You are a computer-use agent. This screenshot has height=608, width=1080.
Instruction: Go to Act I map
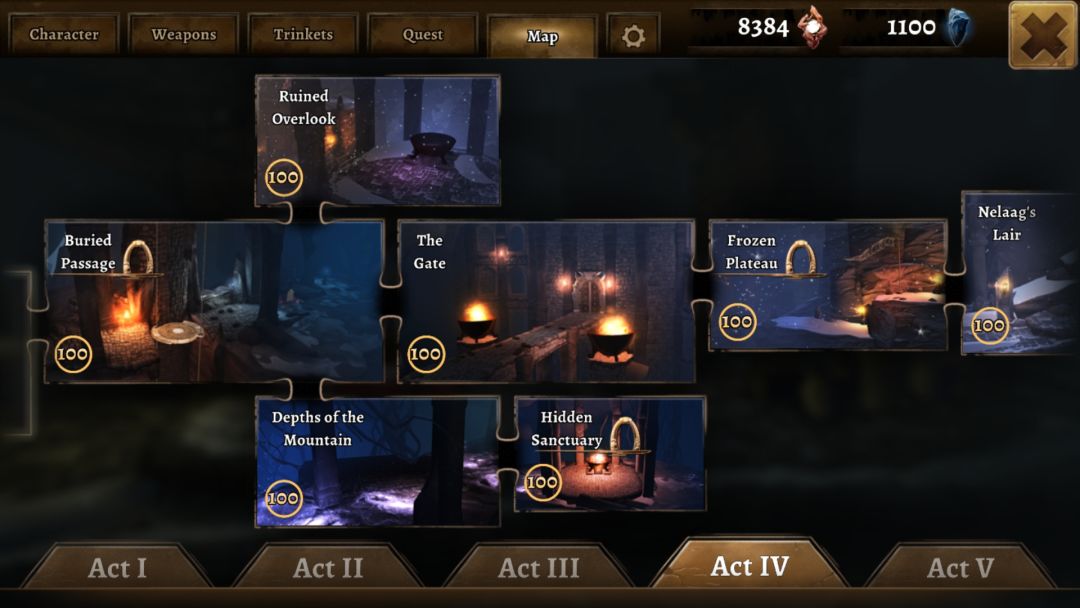coord(117,567)
